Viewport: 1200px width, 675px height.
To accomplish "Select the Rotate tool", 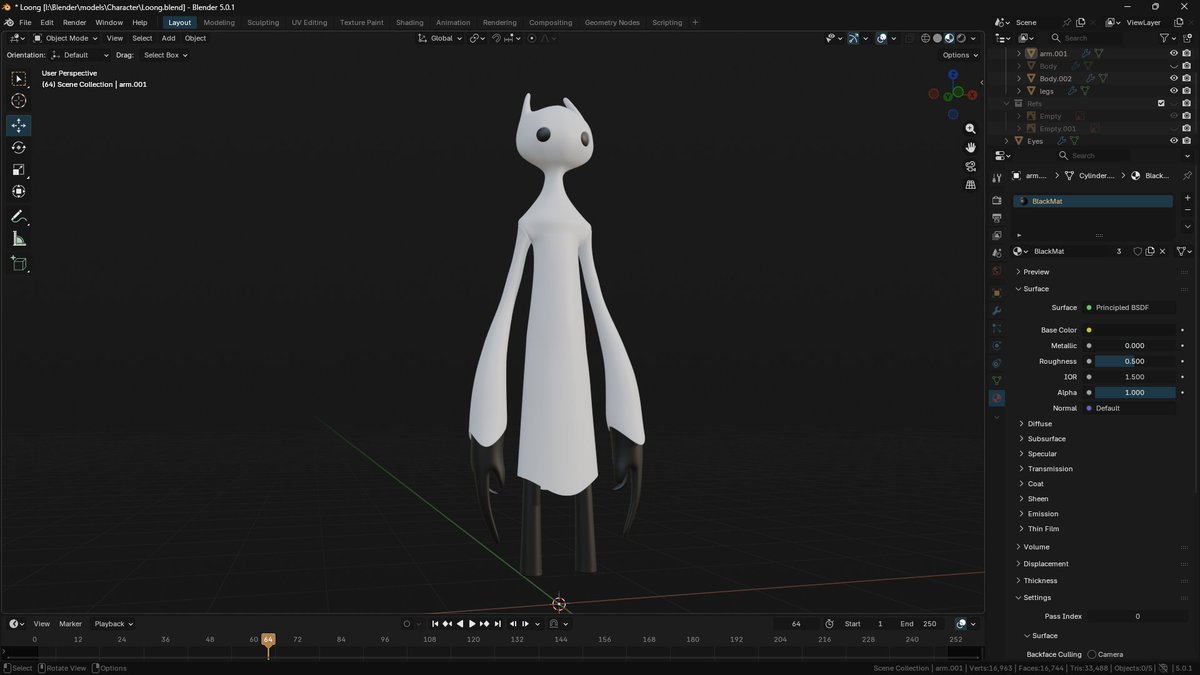I will pyautogui.click(x=19, y=148).
